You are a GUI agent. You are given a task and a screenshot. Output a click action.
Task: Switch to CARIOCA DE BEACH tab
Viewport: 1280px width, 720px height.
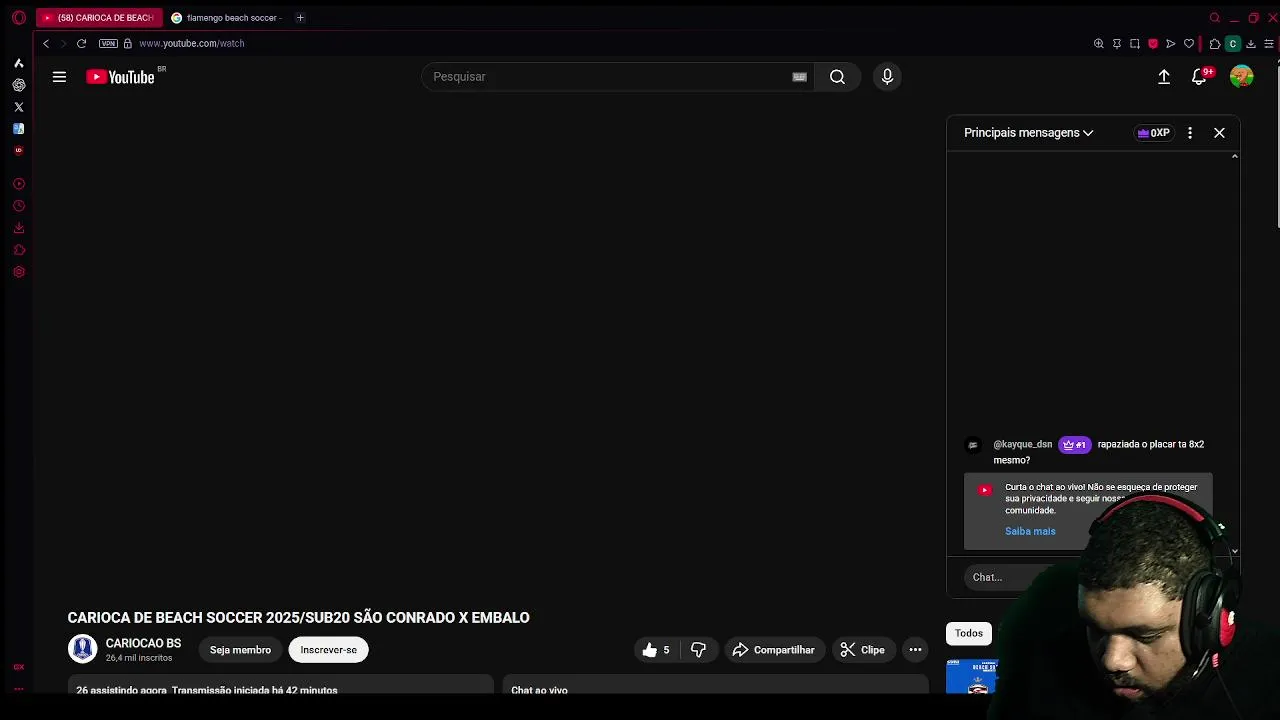(98, 18)
